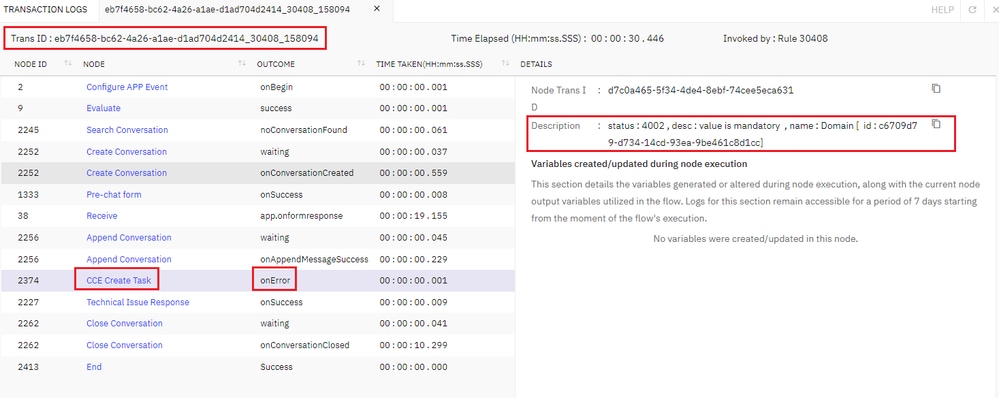Open Receive node link

tap(102, 216)
